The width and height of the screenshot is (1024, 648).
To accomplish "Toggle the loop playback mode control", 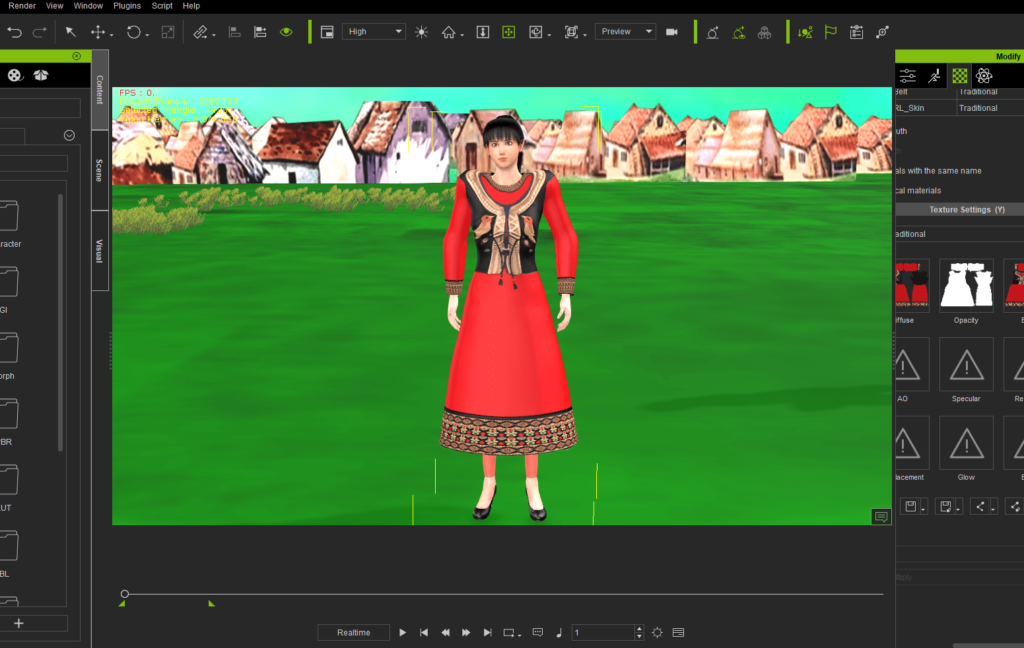I will coord(507,632).
